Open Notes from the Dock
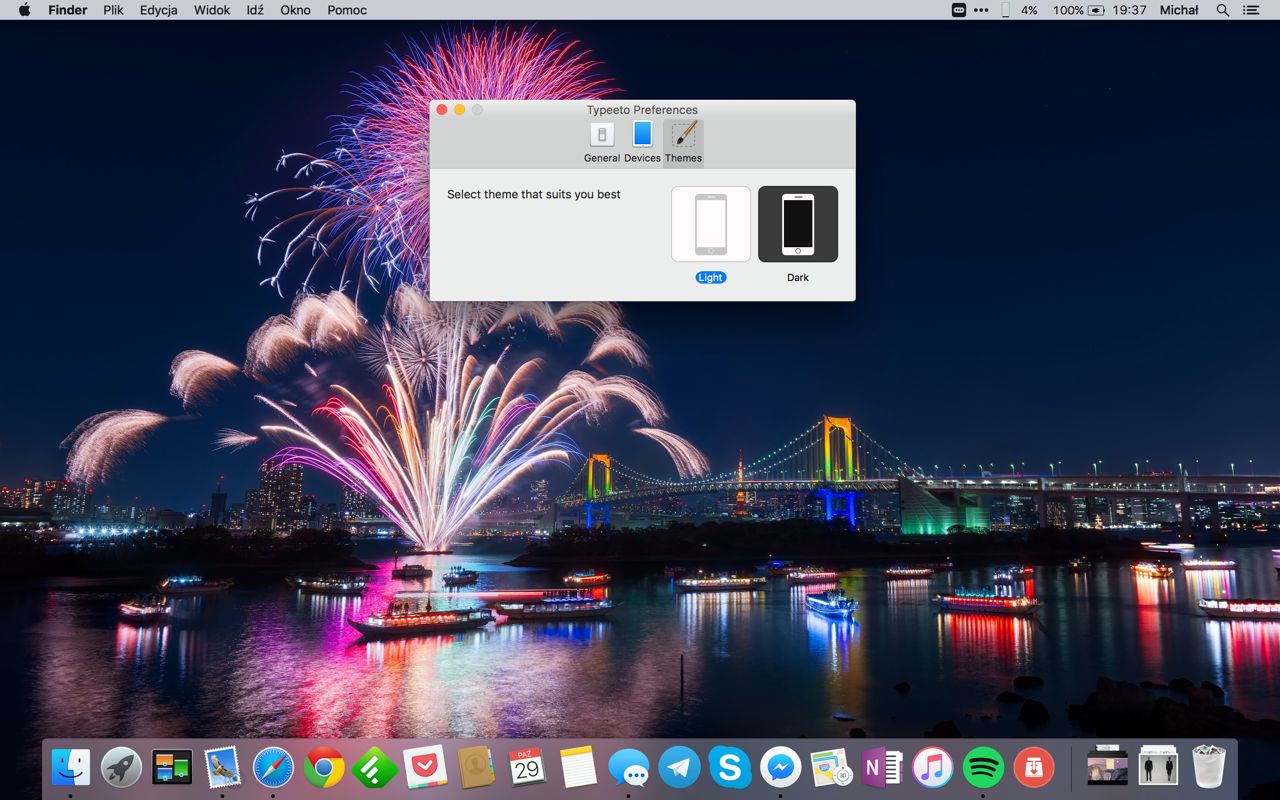 [578, 767]
